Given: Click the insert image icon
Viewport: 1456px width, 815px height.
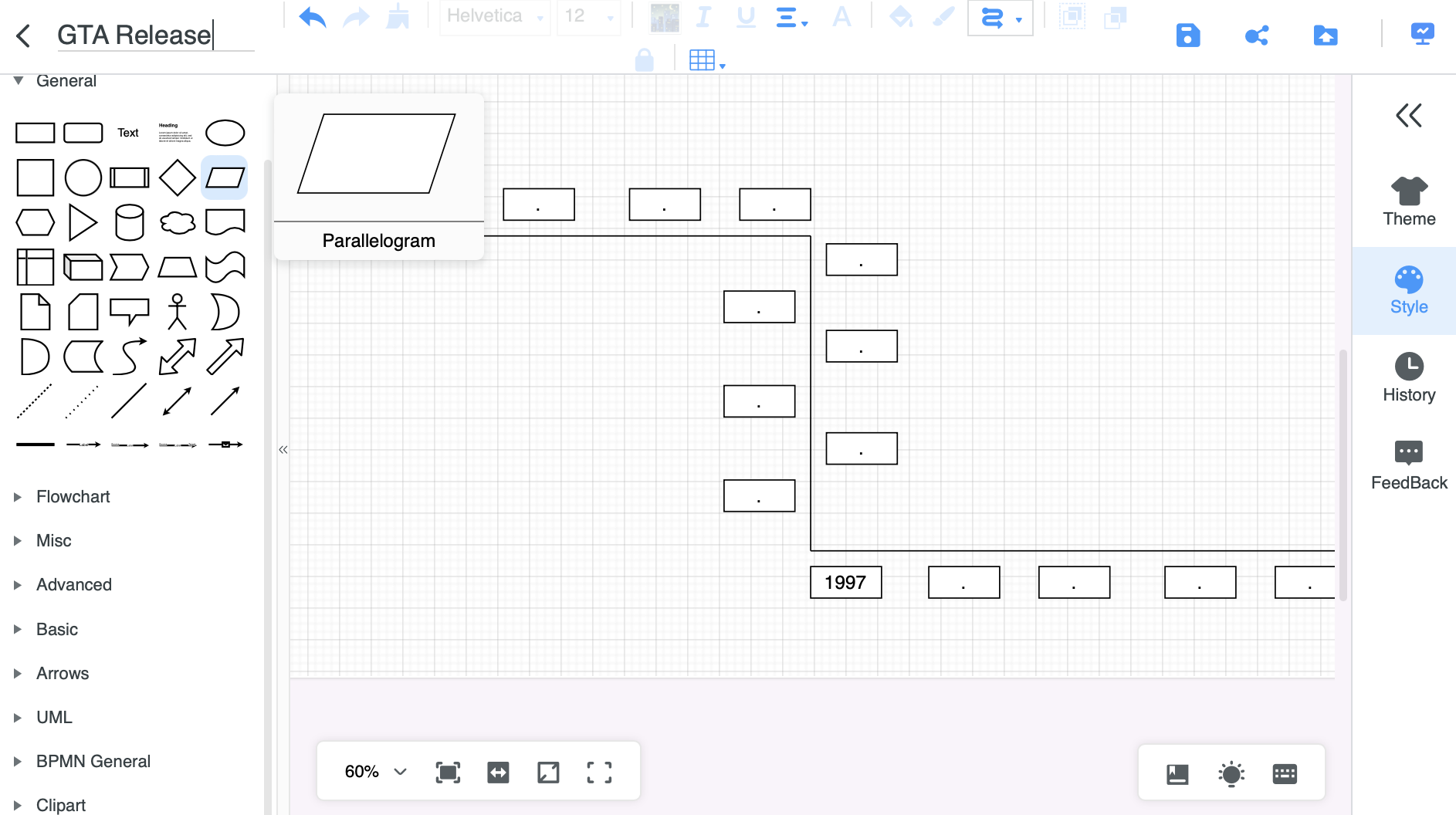Looking at the screenshot, I should click(665, 17).
